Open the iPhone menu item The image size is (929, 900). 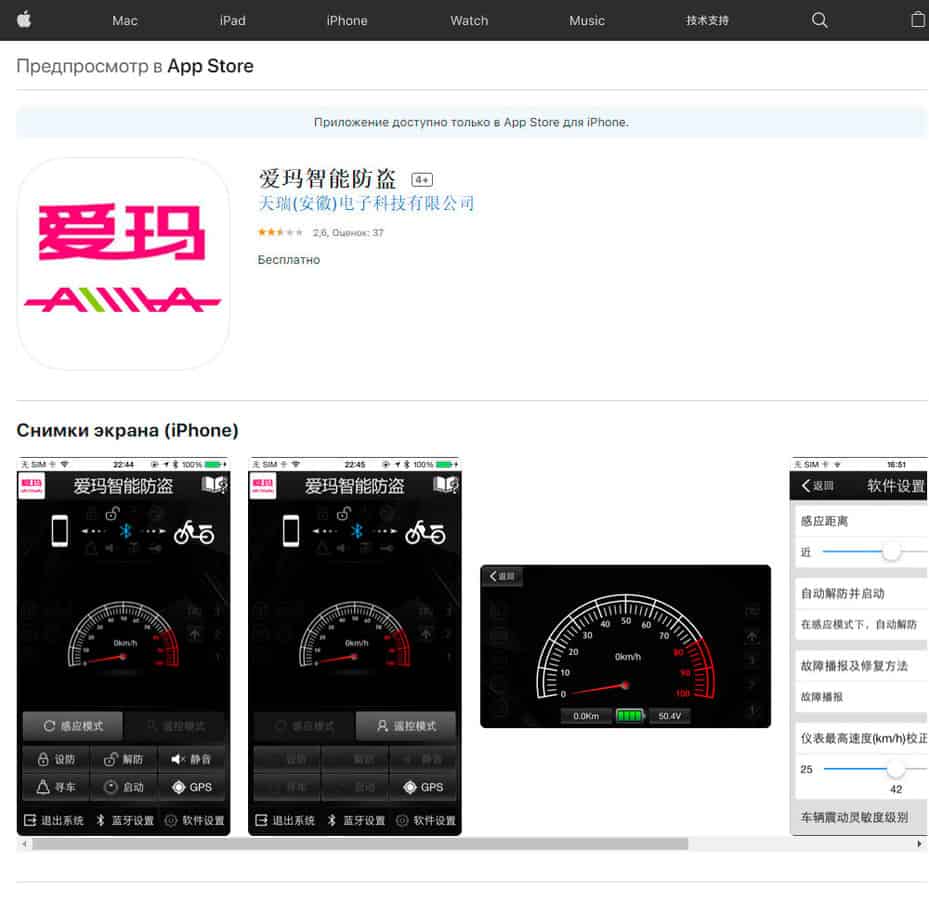pos(347,21)
